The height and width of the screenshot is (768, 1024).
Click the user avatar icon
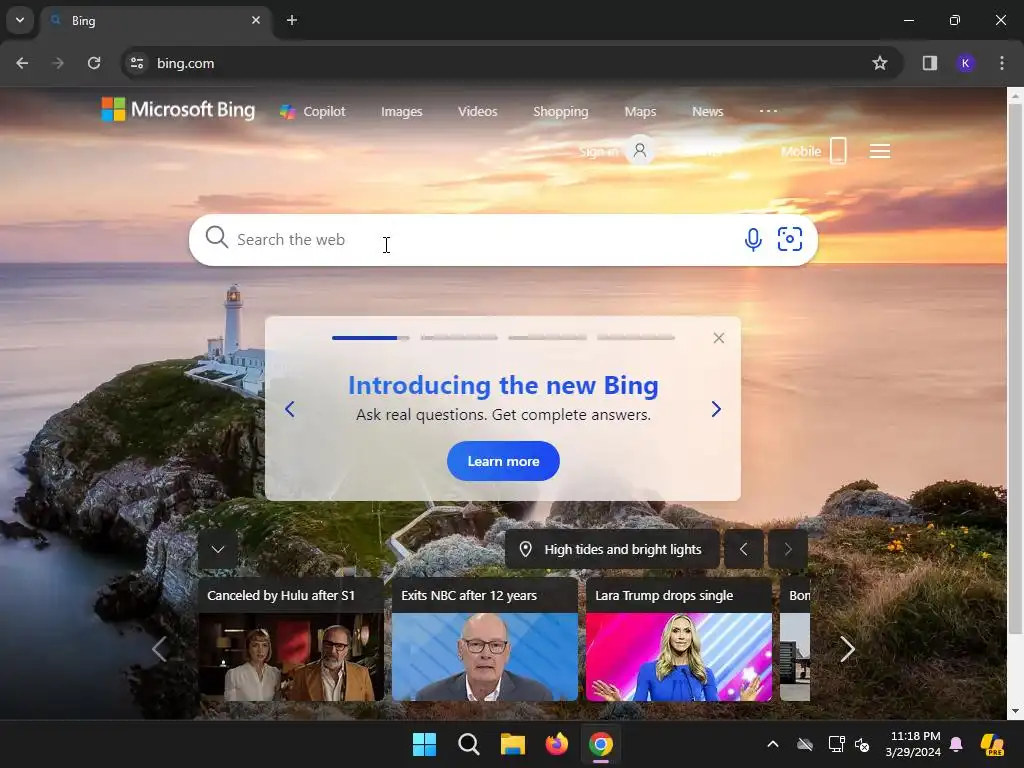[640, 151]
